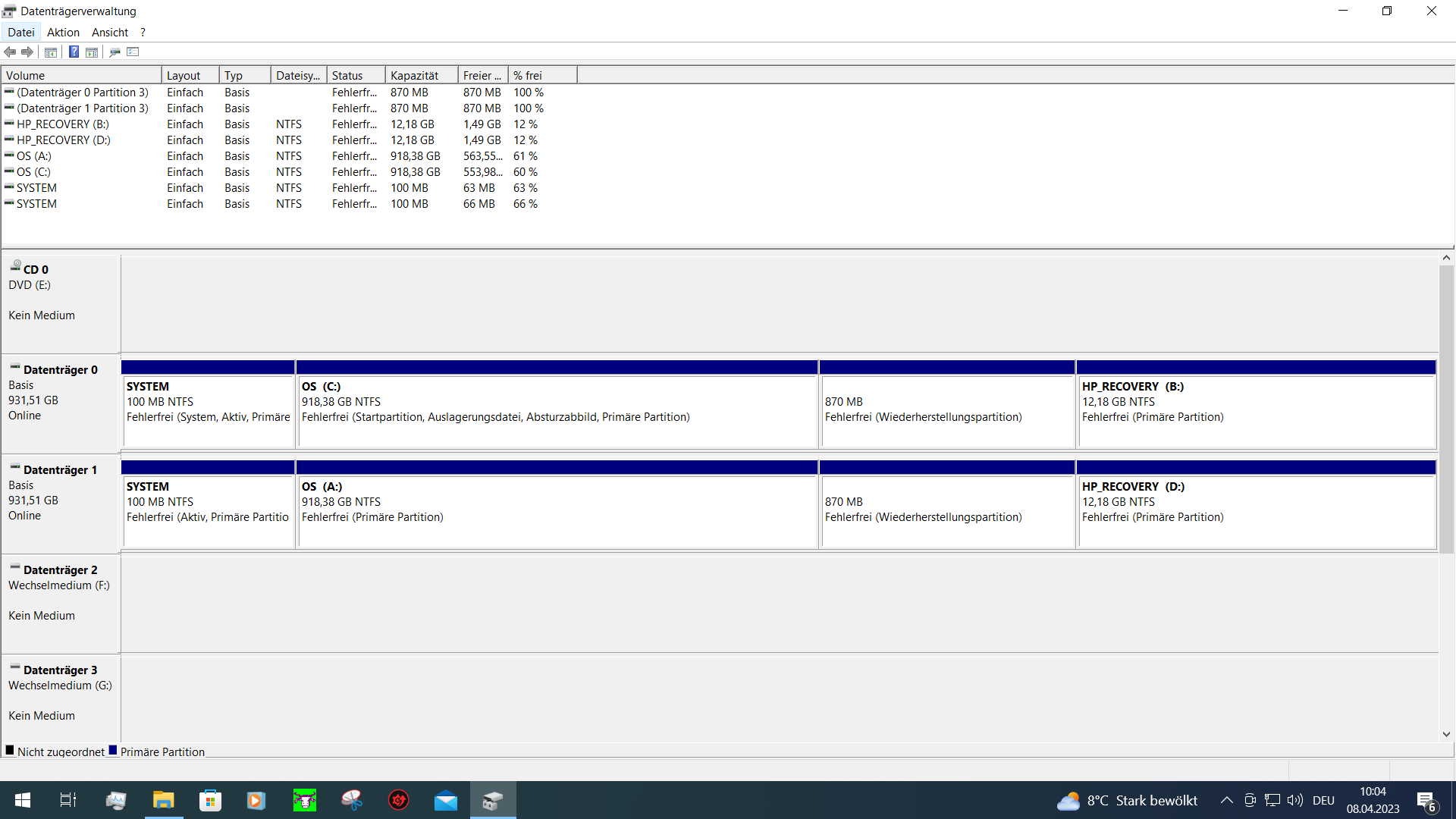The height and width of the screenshot is (819, 1456).
Task: Expand the hidden system tray icons chevron
Action: click(1226, 800)
